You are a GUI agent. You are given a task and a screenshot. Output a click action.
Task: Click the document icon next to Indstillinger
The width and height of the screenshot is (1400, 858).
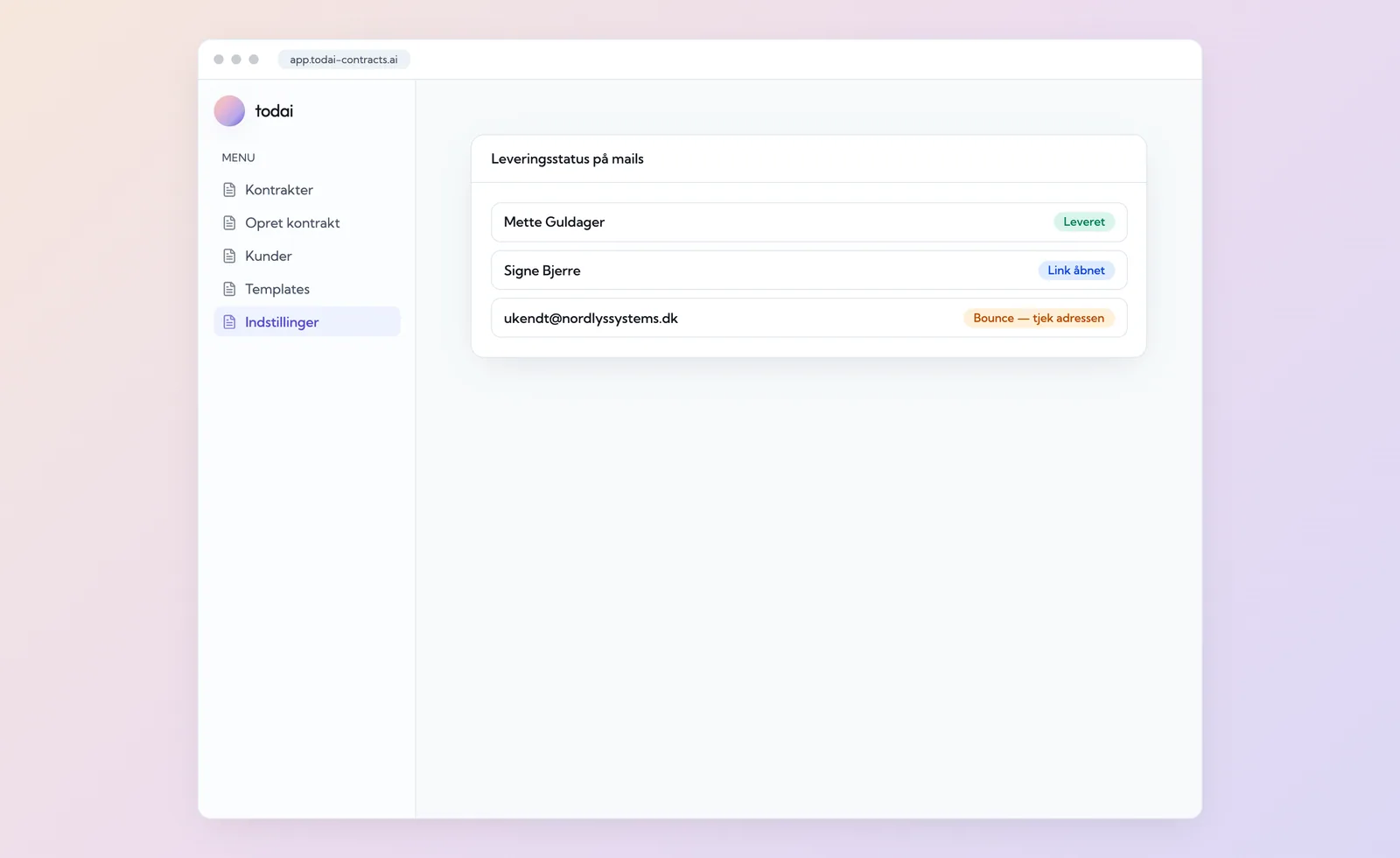(x=229, y=322)
